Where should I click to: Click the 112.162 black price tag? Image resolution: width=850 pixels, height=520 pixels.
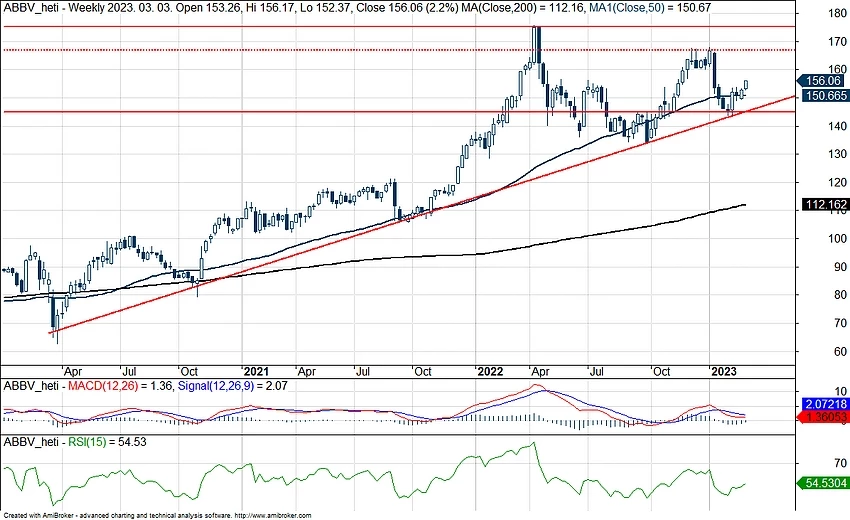click(x=824, y=204)
